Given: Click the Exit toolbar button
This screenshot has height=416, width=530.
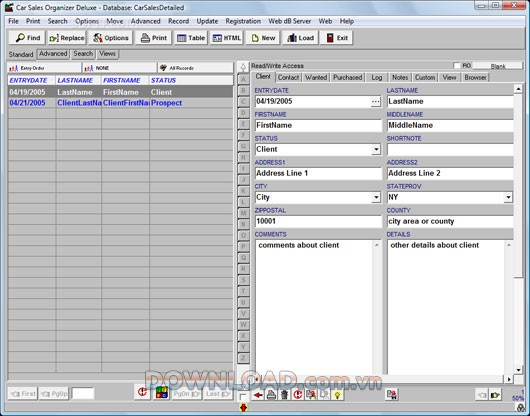Looking at the screenshot, I should tap(337, 38).
